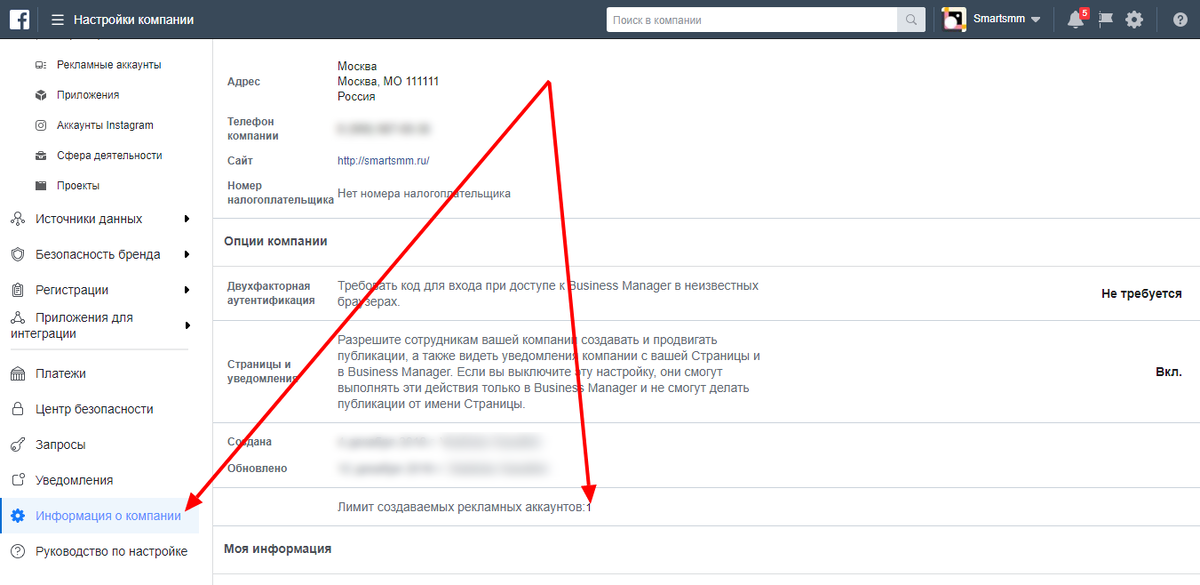
Task: Click the Платежи bank icon
Action: tap(17, 373)
